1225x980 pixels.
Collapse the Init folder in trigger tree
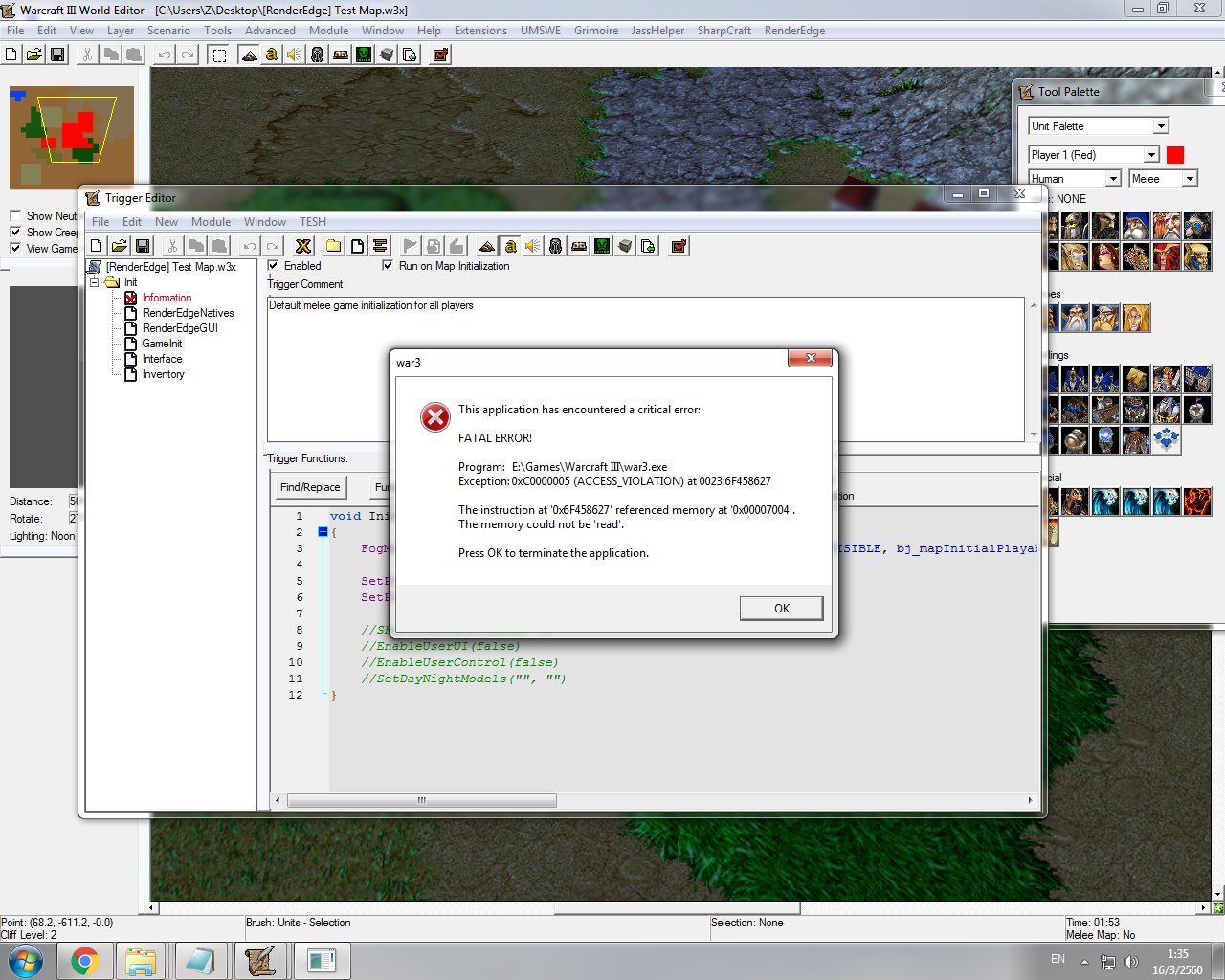(95, 282)
